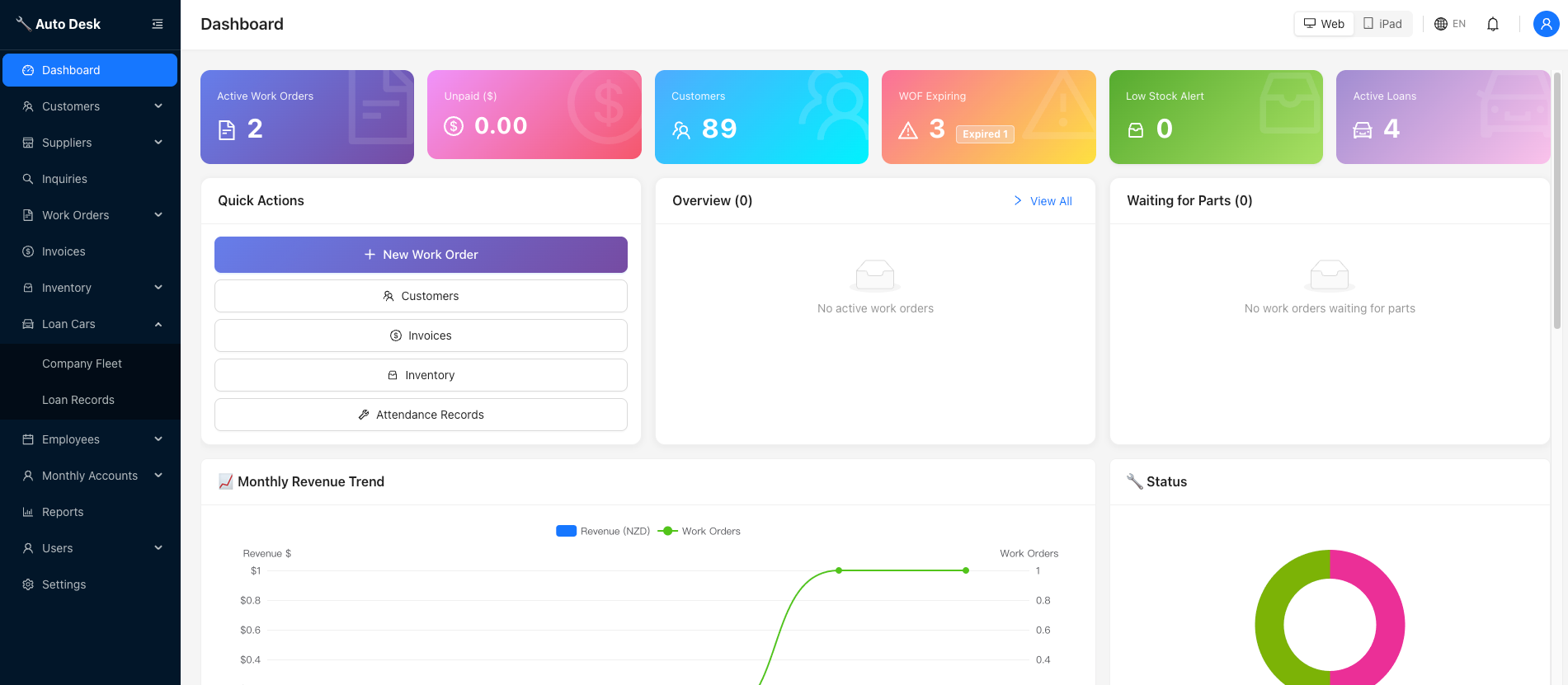The width and height of the screenshot is (1568, 685).
Task: Click the Users person icon in sidebar
Action: click(28, 548)
